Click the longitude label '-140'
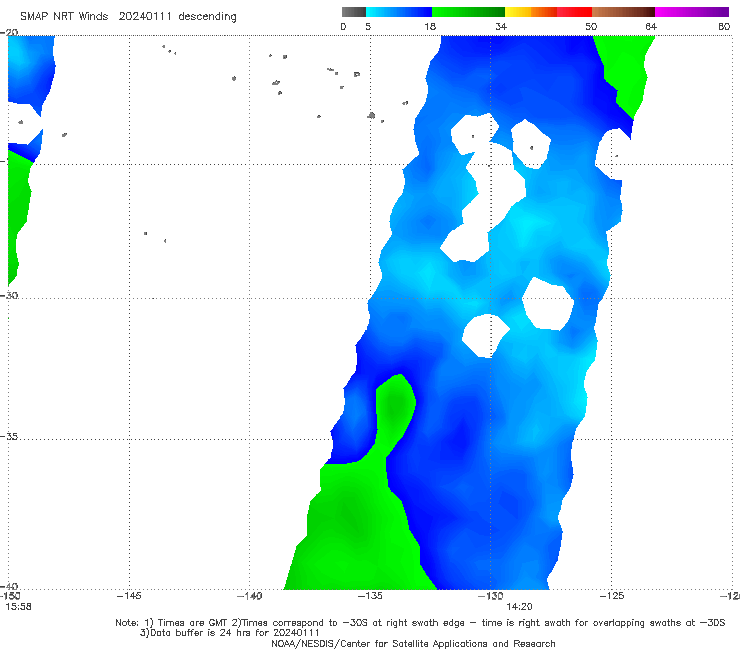This screenshot has width=740, height=650. [x=249, y=596]
